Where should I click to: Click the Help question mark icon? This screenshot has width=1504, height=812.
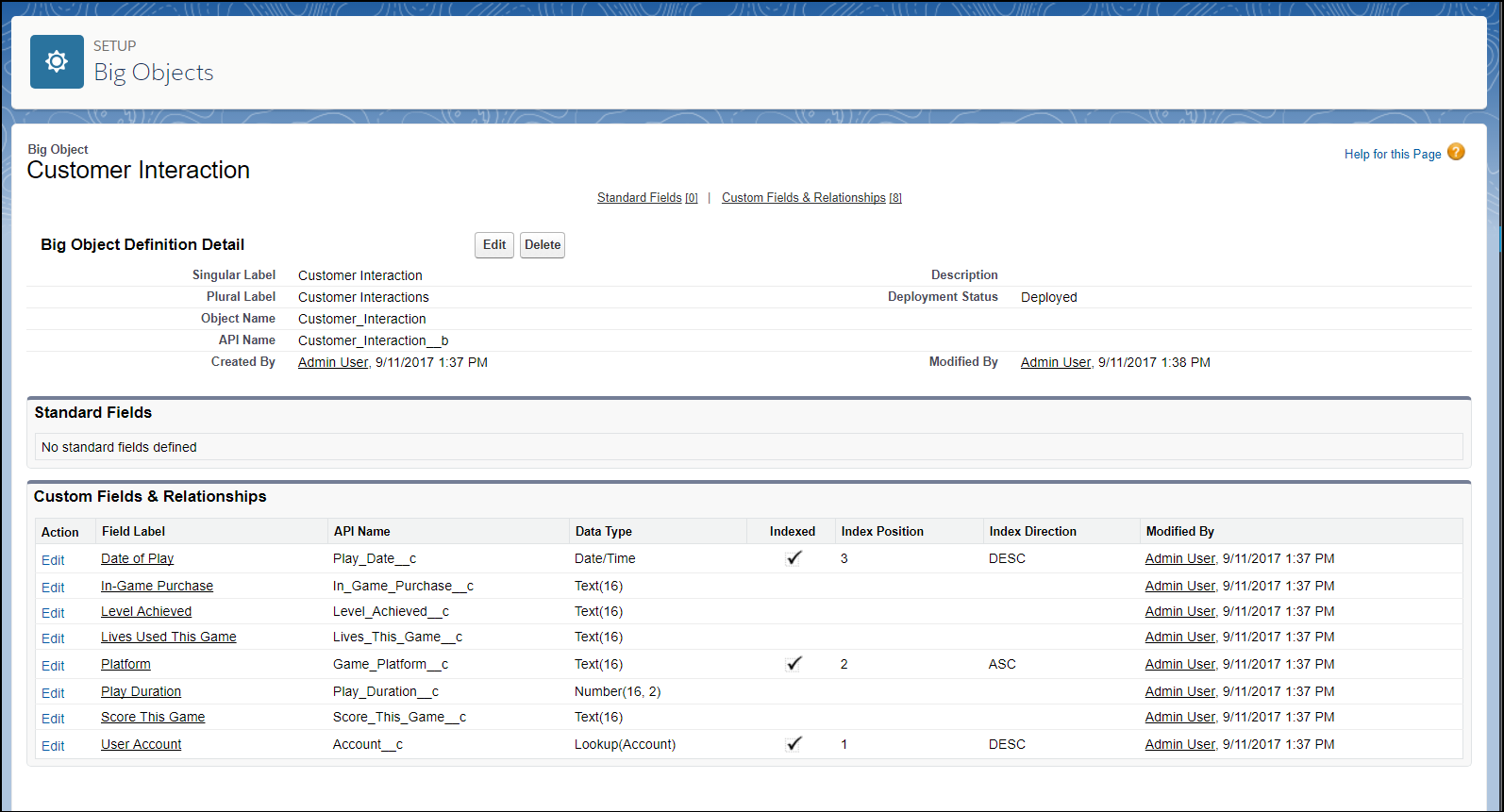[1456, 153]
